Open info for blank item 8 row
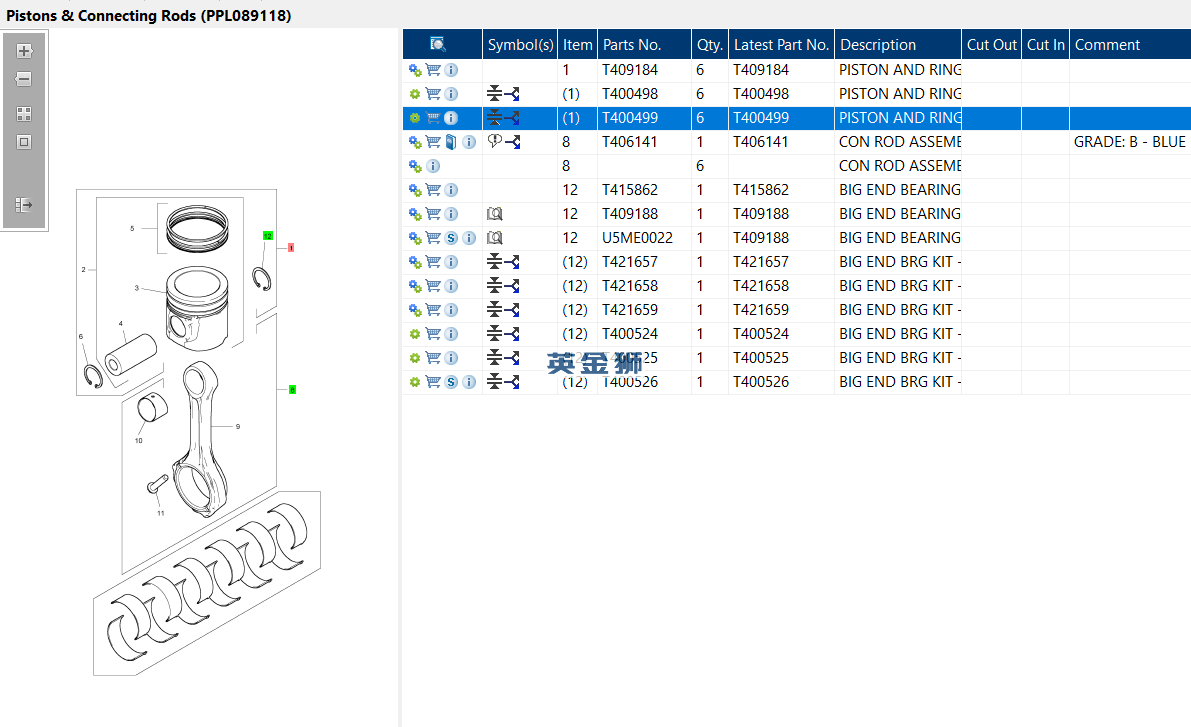This screenshot has width=1191, height=727. [433, 166]
